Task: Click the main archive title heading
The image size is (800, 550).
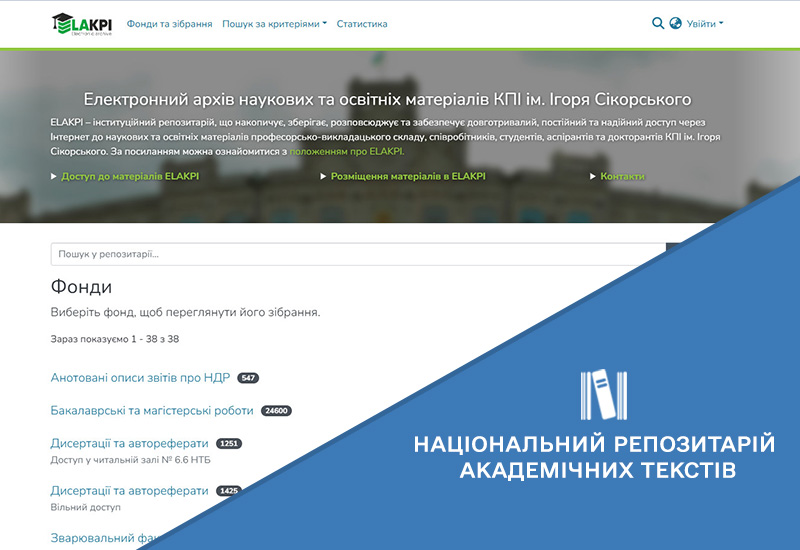Action: pyautogui.click(x=387, y=99)
